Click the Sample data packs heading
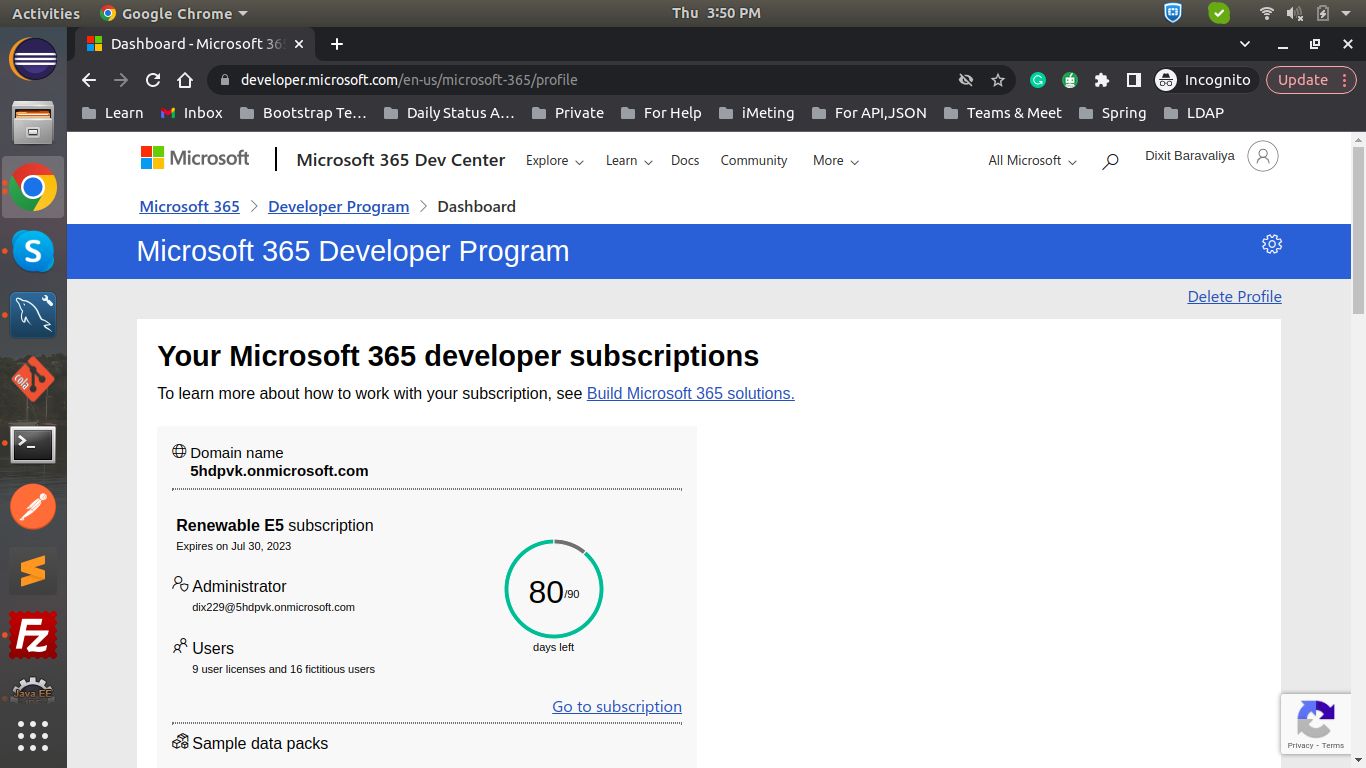1366x768 pixels. coord(260,743)
